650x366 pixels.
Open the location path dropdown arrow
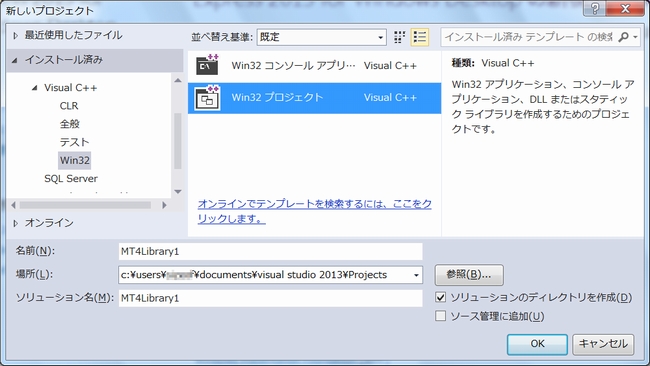pos(416,275)
